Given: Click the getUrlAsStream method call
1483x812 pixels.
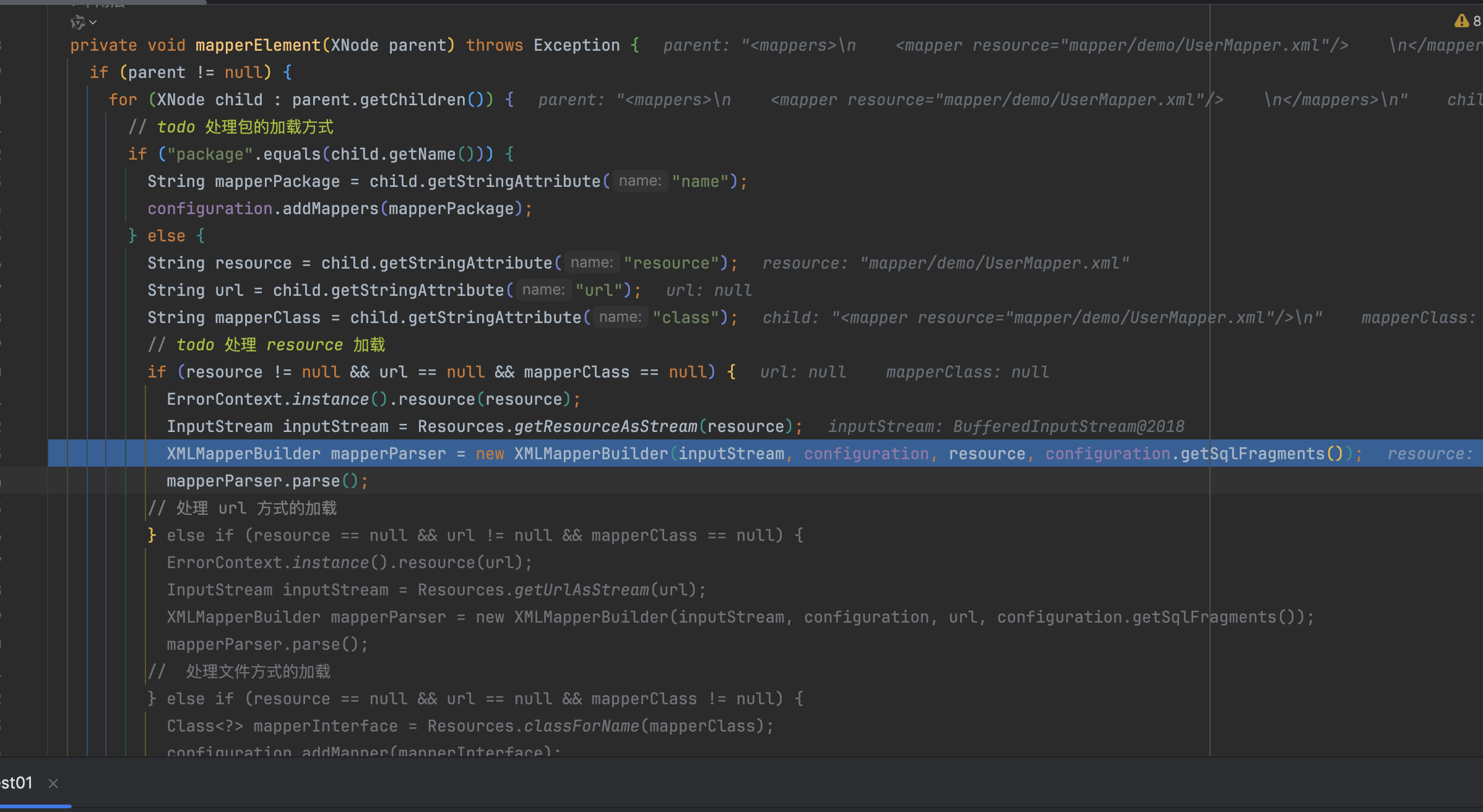Looking at the screenshot, I should coord(582,590).
